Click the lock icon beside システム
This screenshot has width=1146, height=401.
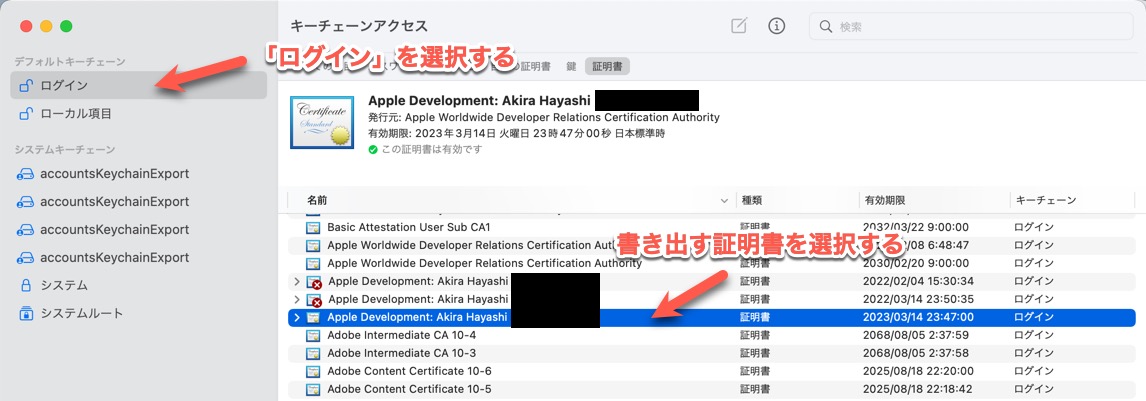[26, 285]
